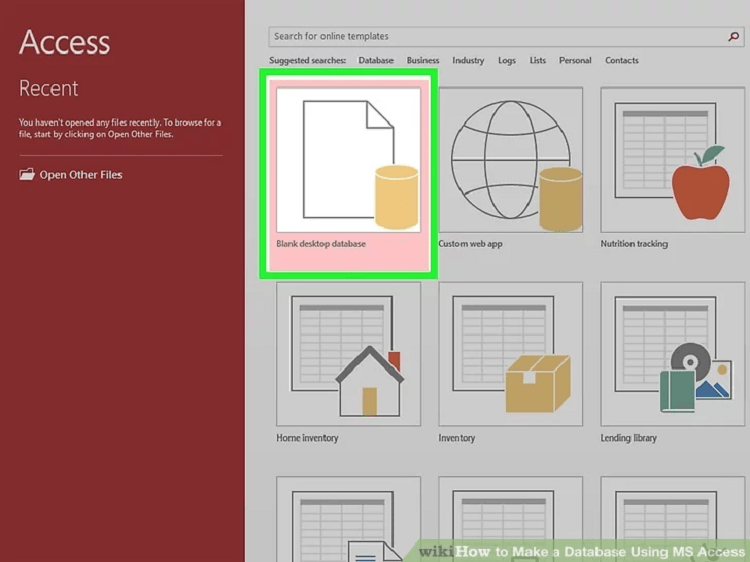Image resolution: width=750 pixels, height=562 pixels.
Task: Choose the Industry suggested search
Action: coord(468,61)
